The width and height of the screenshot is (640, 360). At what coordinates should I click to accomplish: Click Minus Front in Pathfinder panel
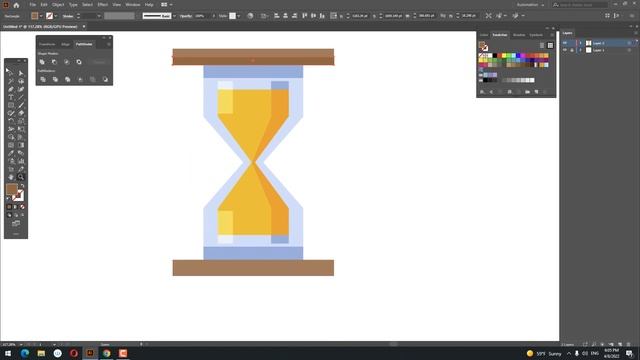pyautogui.click(x=54, y=62)
